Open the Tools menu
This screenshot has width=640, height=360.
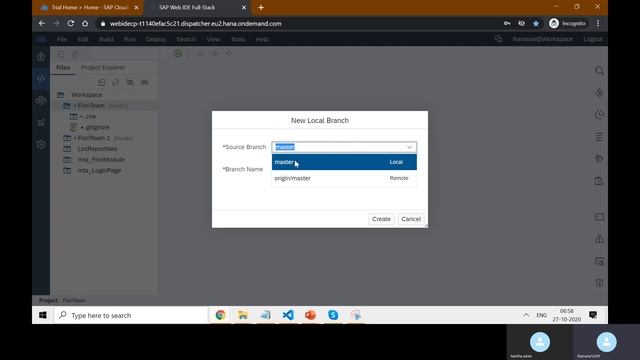(238, 39)
